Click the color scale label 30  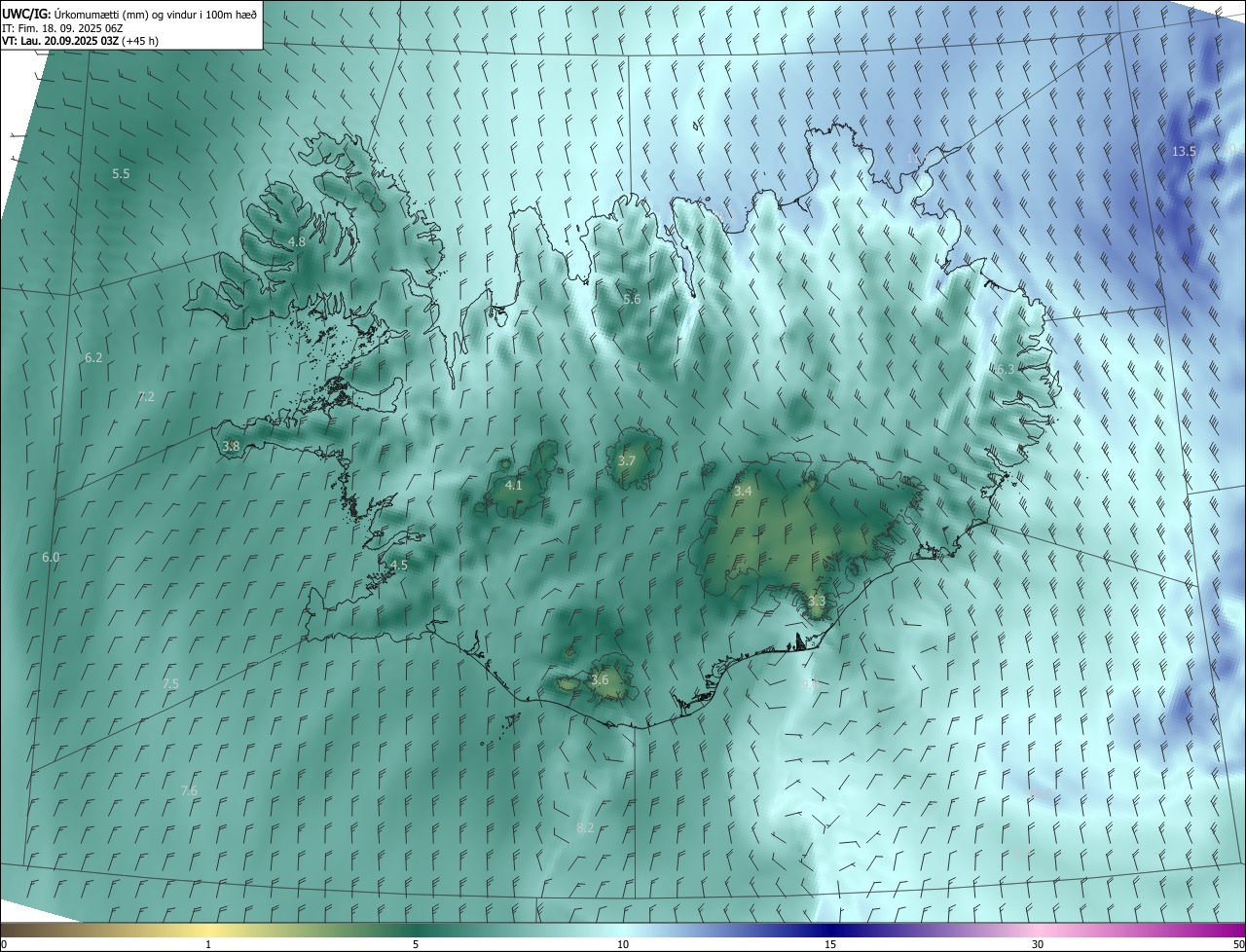click(1038, 945)
